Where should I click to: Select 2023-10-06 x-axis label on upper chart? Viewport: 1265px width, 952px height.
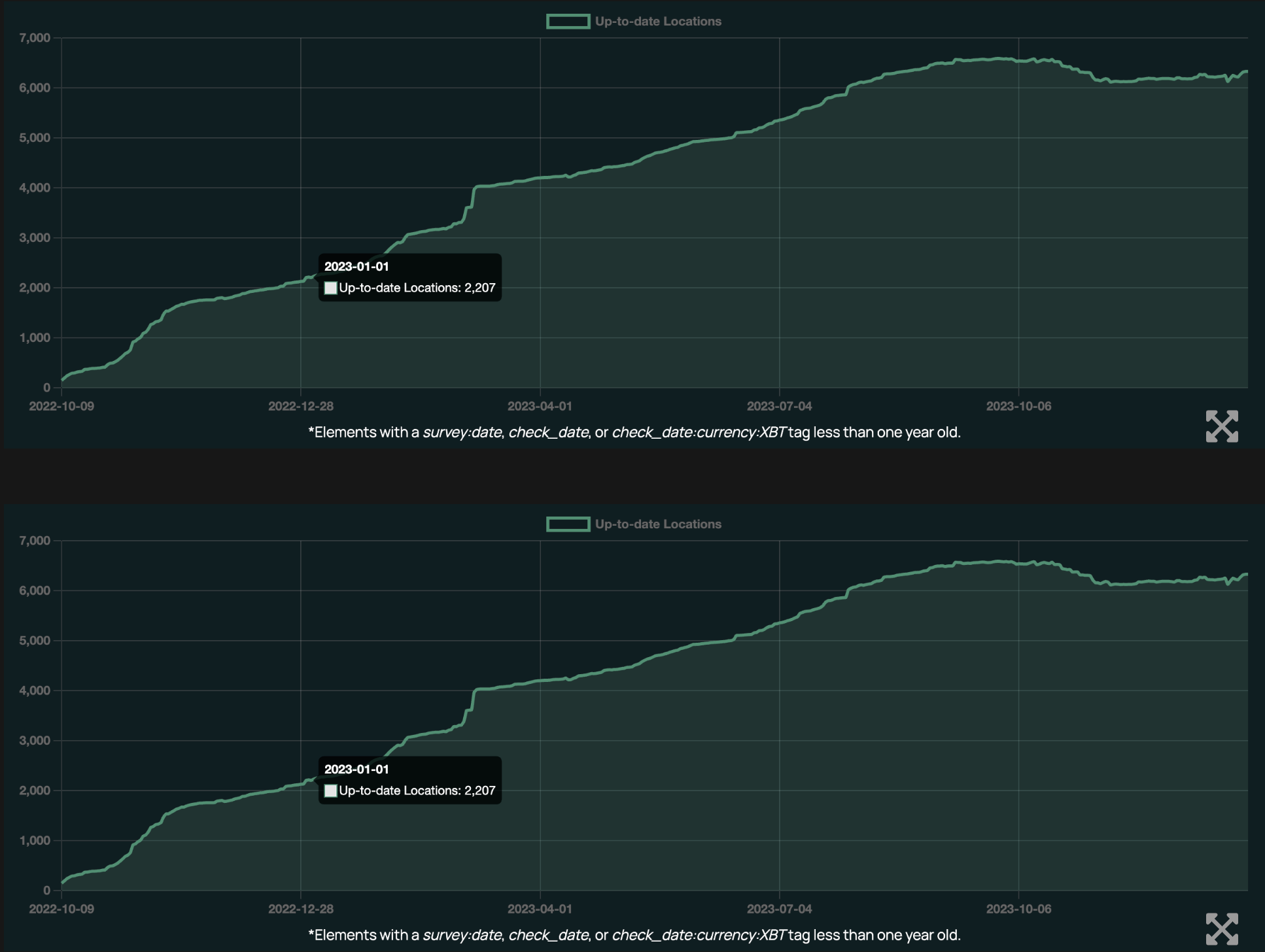point(1018,406)
